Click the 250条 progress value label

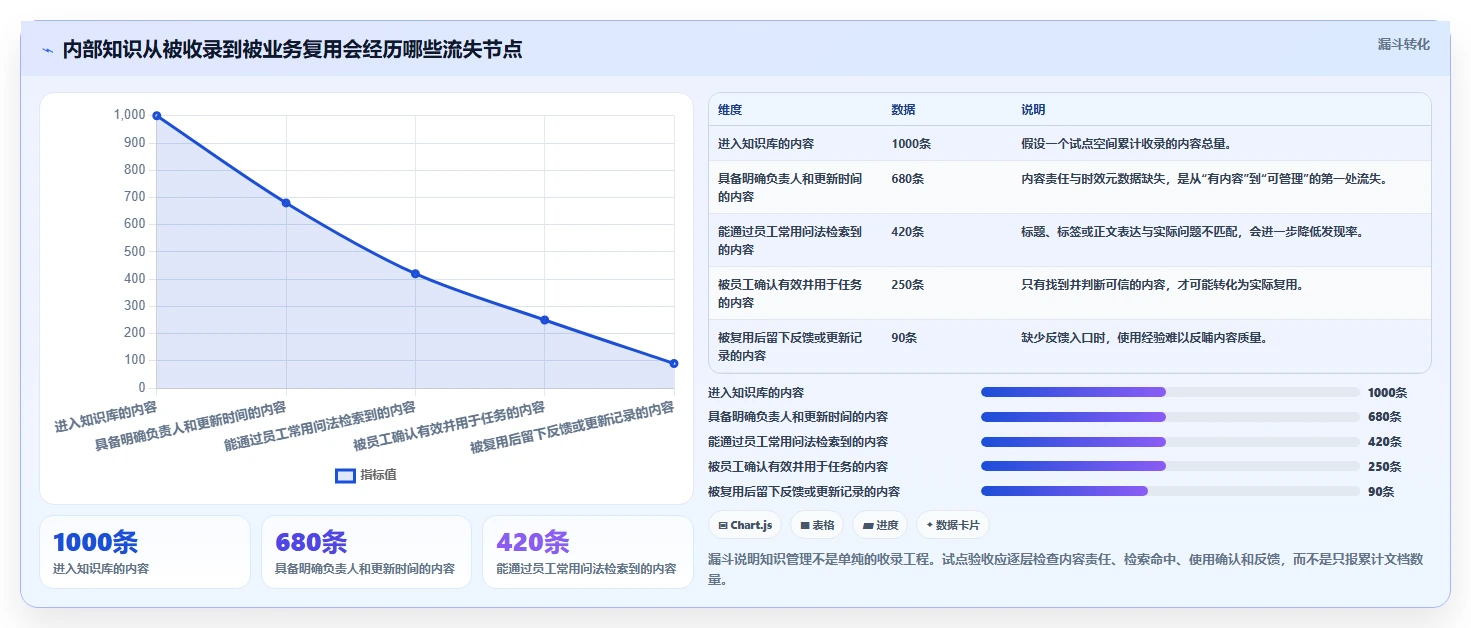[x=1385, y=466]
